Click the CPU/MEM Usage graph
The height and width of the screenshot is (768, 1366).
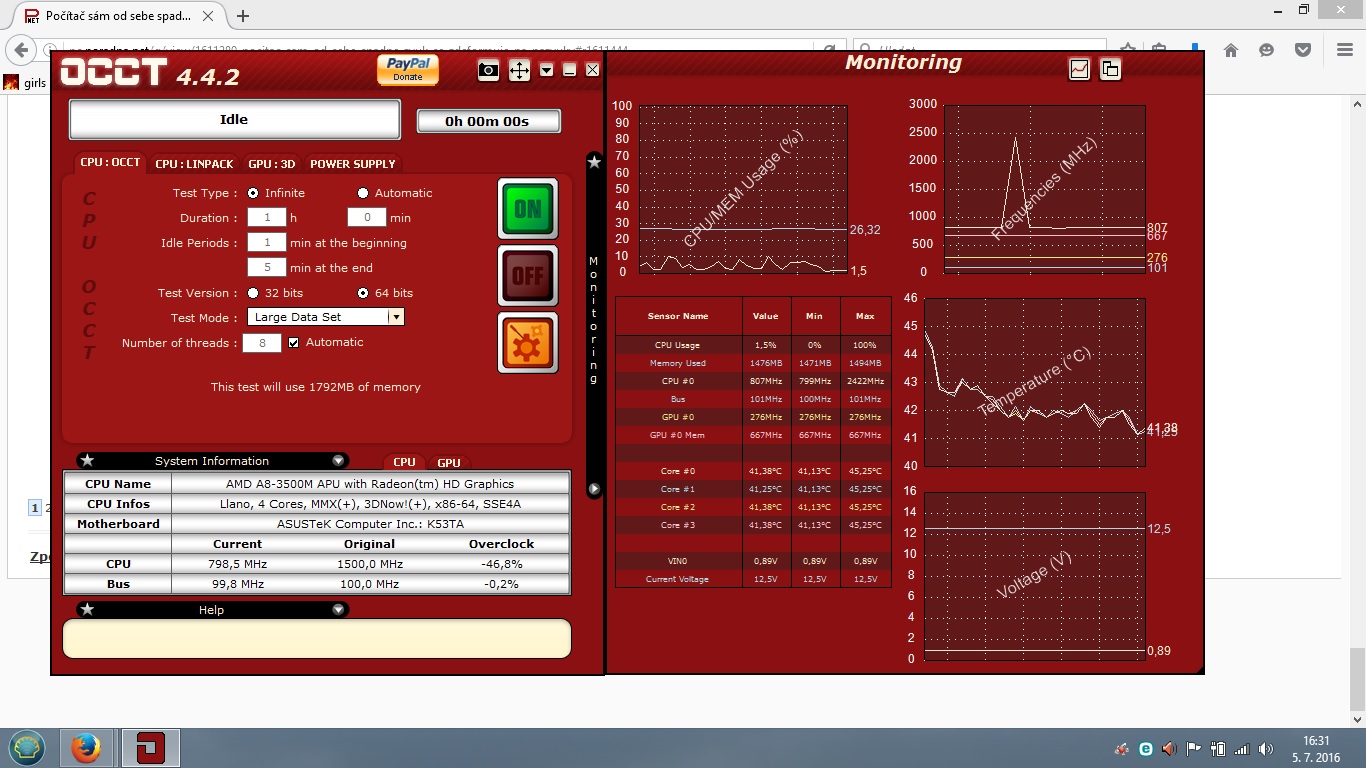pyautogui.click(x=743, y=189)
